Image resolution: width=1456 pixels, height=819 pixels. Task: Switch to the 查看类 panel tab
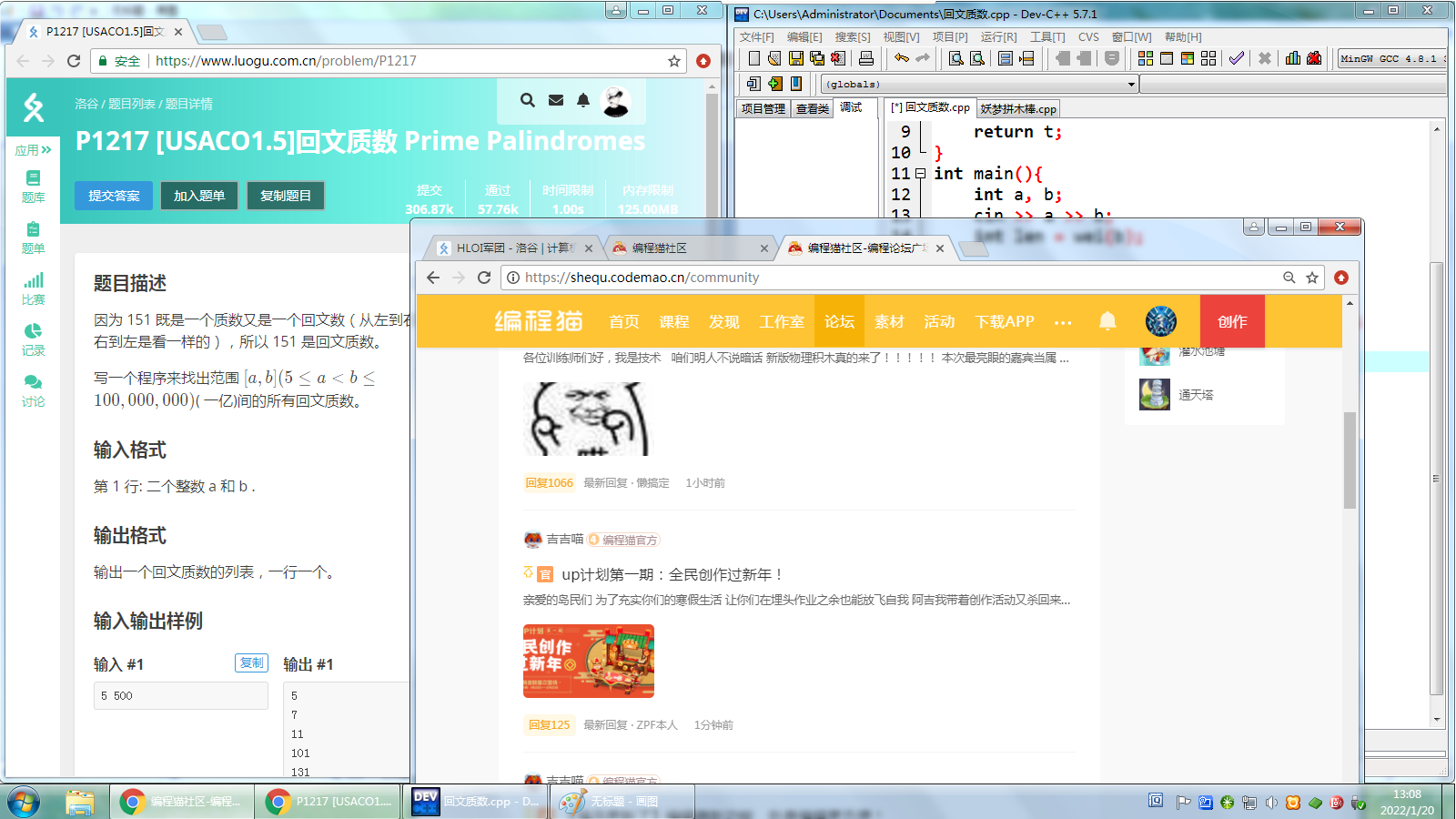813,109
